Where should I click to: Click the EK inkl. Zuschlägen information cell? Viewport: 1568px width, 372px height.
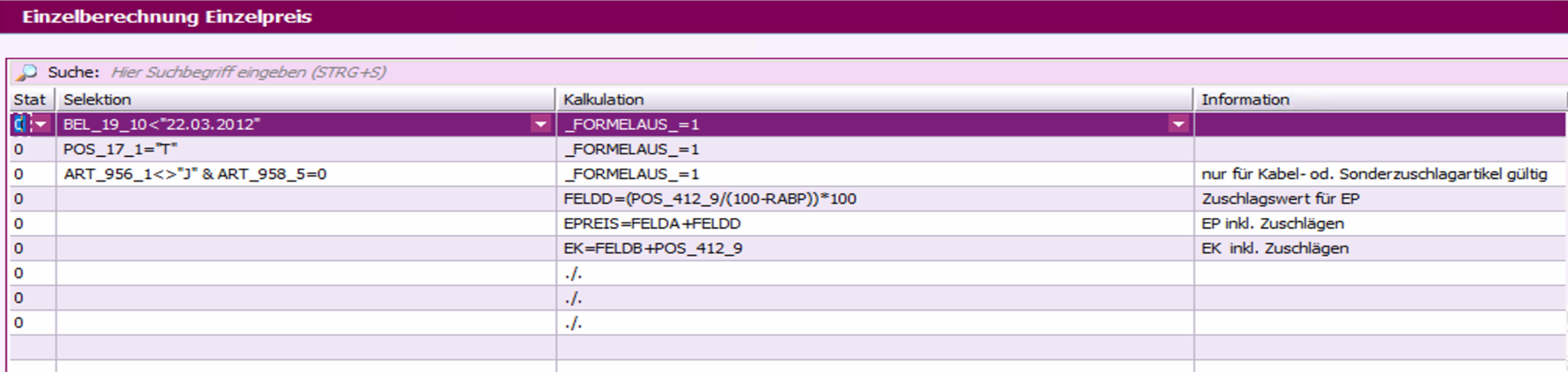[x=1378, y=248]
